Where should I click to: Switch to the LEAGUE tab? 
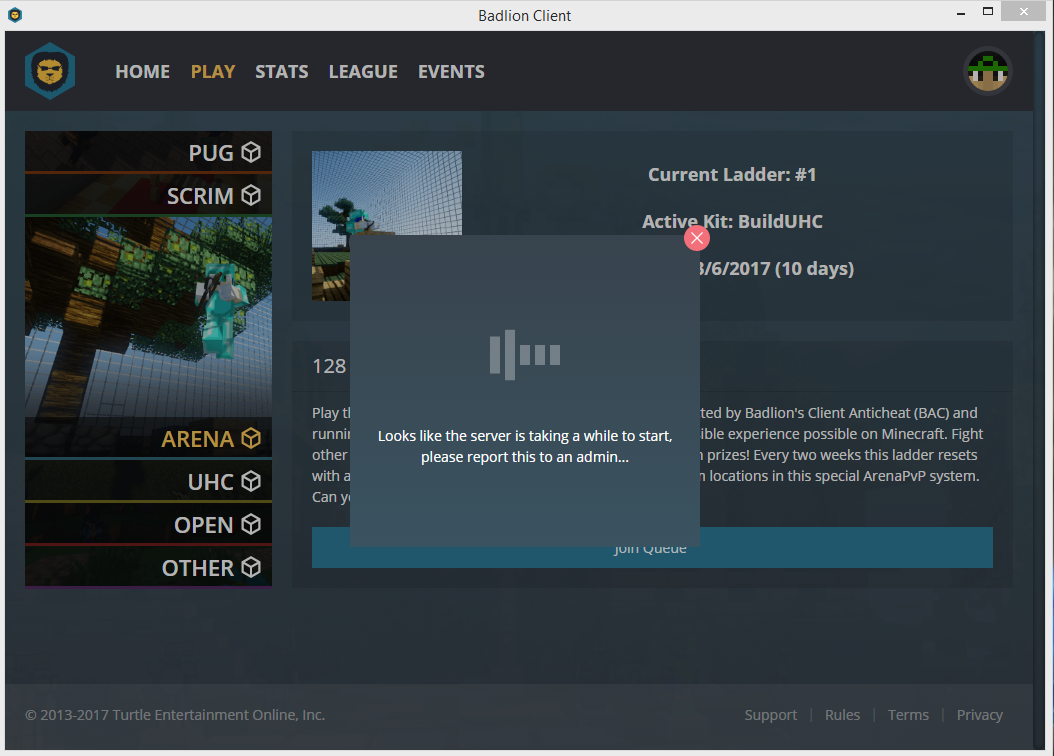(363, 72)
